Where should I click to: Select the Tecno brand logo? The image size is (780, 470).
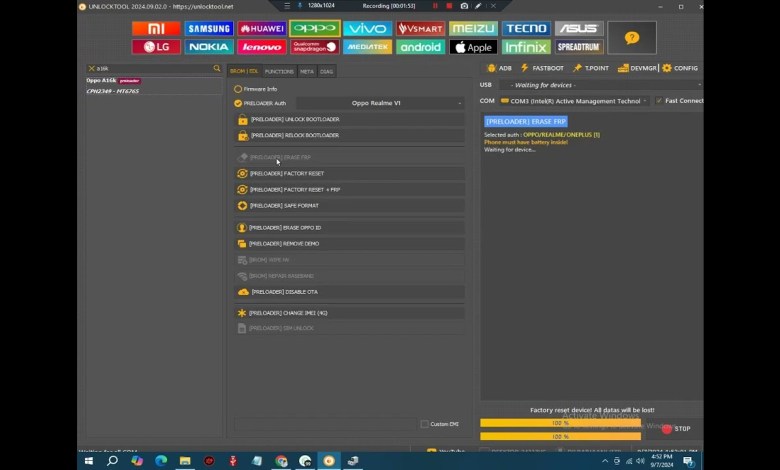(526, 29)
